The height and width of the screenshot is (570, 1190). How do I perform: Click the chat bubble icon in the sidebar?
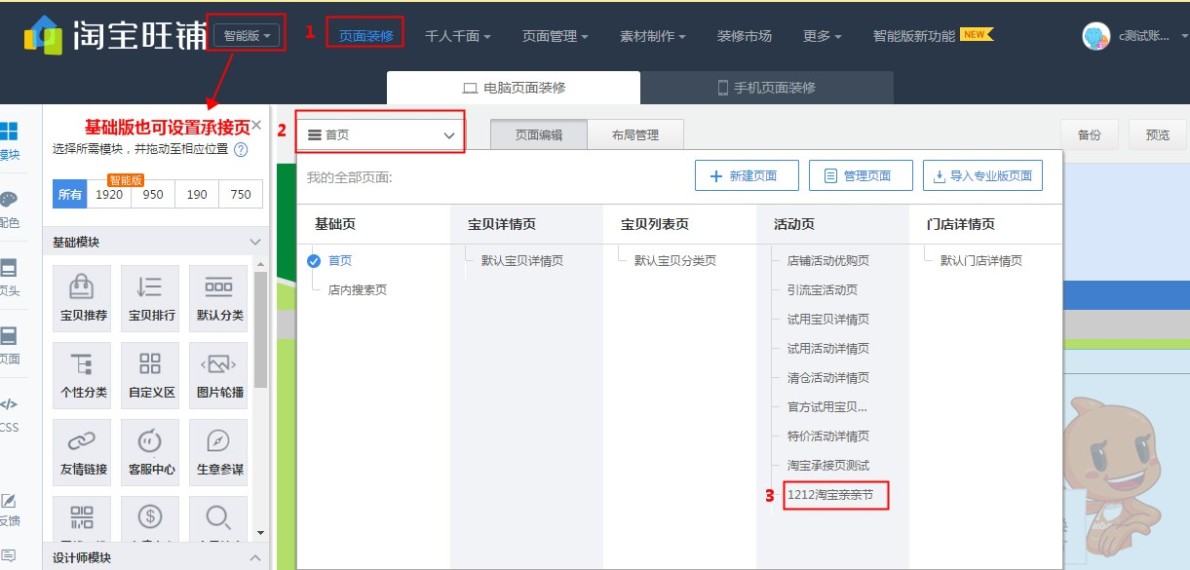click(8, 556)
